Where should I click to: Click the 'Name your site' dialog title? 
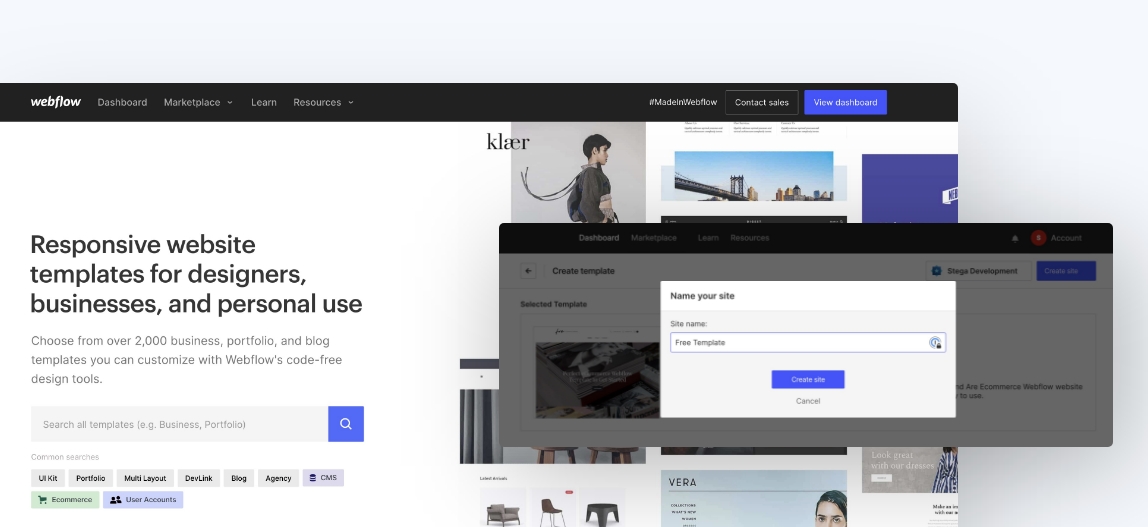[x=702, y=296]
